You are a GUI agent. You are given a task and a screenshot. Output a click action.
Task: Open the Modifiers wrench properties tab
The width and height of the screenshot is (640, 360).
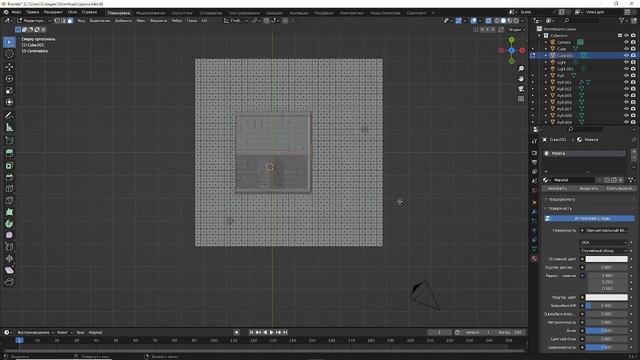534,212
